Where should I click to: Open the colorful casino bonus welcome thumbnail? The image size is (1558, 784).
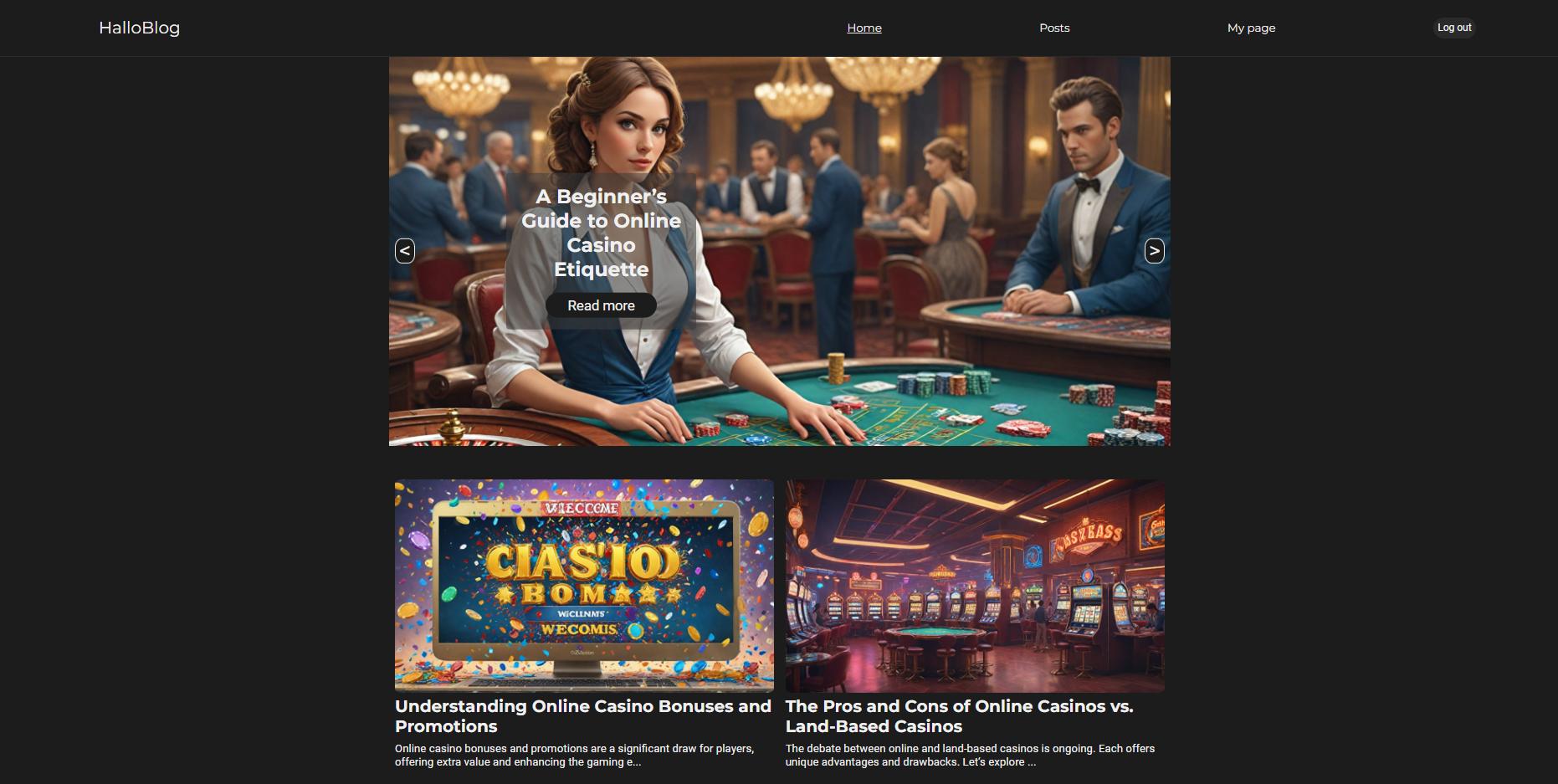(584, 586)
